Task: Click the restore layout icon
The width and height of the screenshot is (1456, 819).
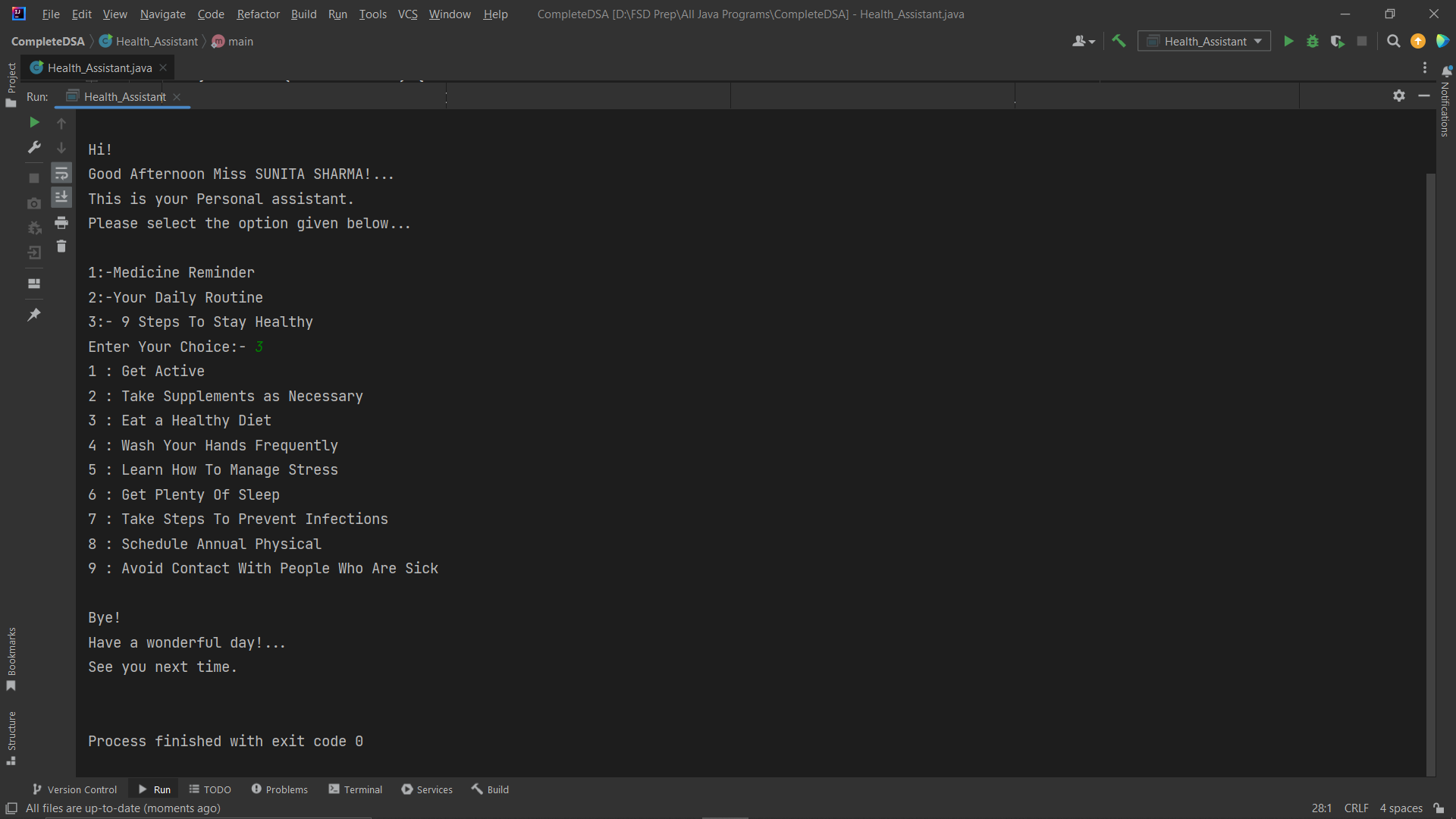Action: (x=34, y=284)
